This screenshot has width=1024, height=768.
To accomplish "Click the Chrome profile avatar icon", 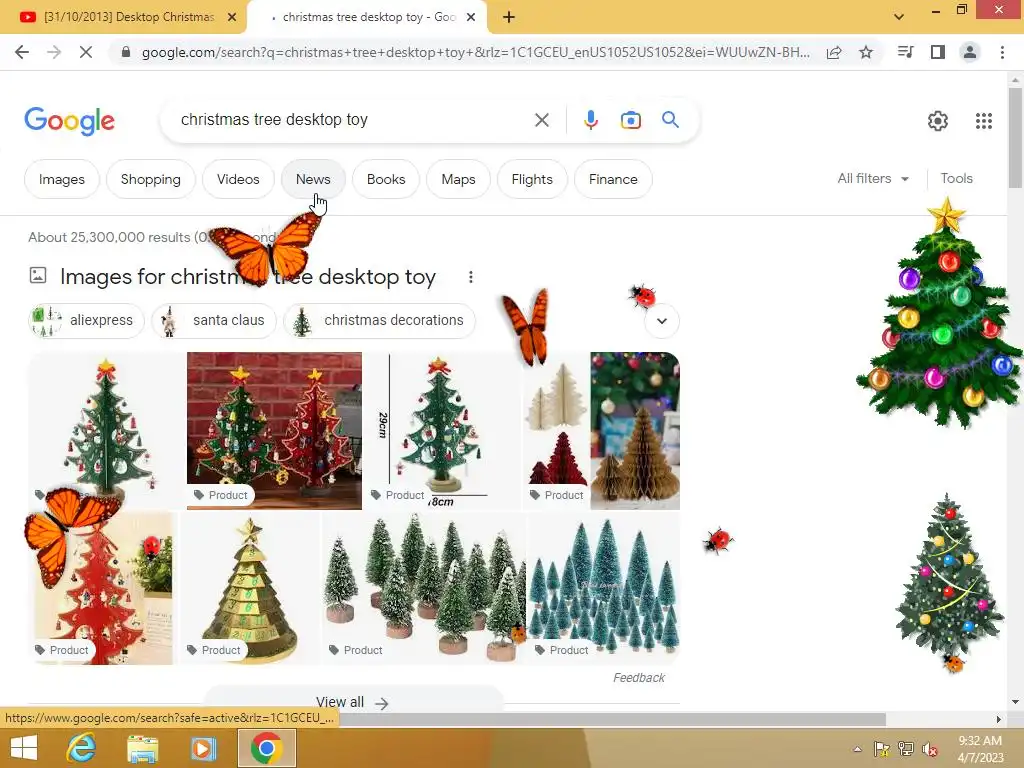I will [x=970, y=52].
